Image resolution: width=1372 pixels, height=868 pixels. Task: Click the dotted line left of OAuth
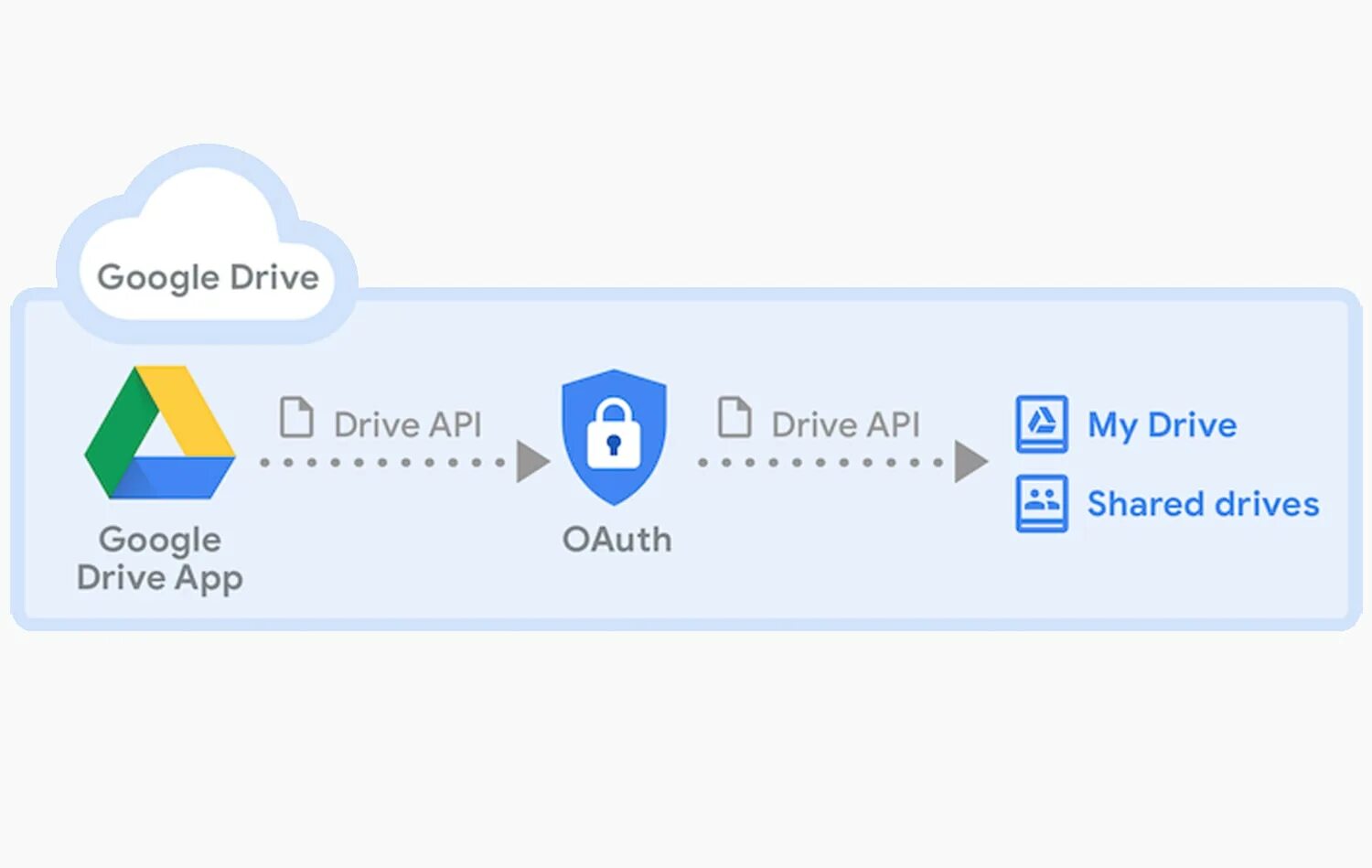[382, 463]
